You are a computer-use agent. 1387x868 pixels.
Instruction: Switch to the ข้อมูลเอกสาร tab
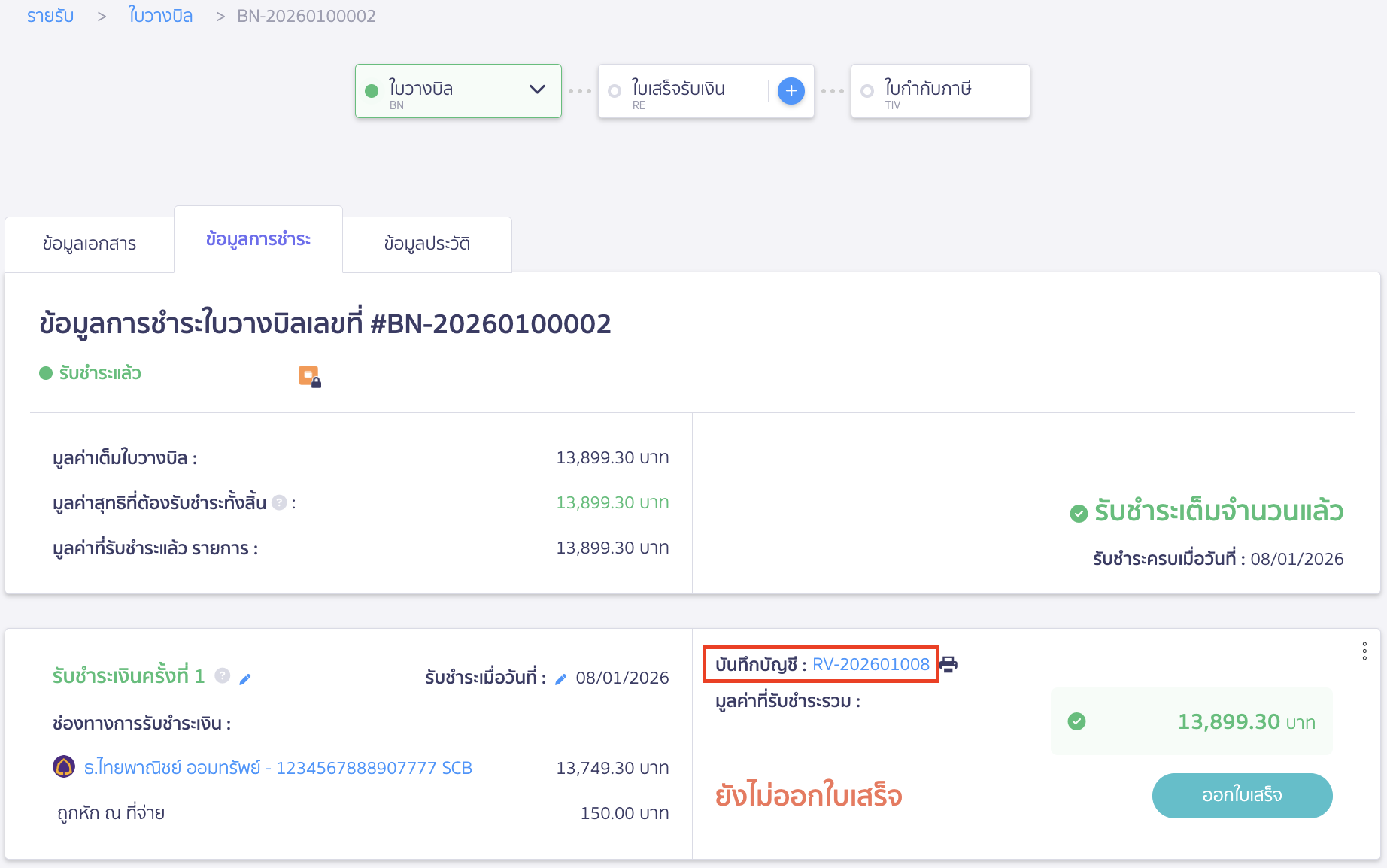pos(89,243)
